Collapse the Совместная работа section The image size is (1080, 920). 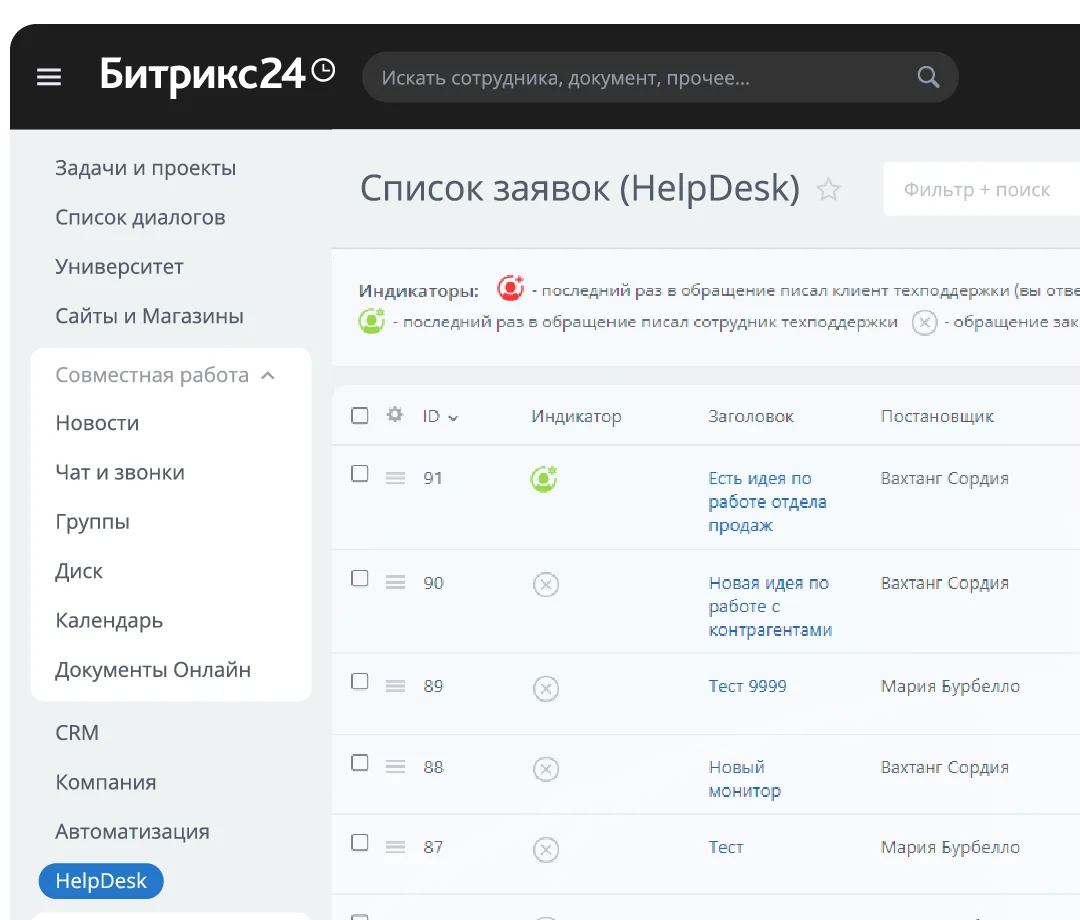[267, 376]
